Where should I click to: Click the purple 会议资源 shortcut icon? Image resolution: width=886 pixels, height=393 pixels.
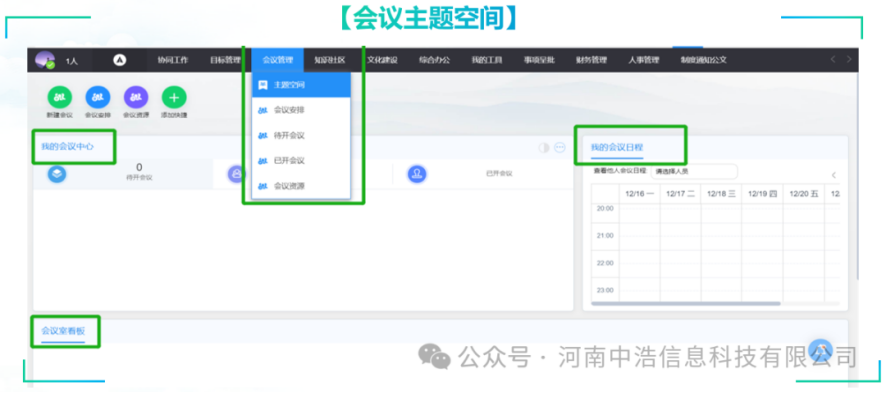tap(136, 98)
